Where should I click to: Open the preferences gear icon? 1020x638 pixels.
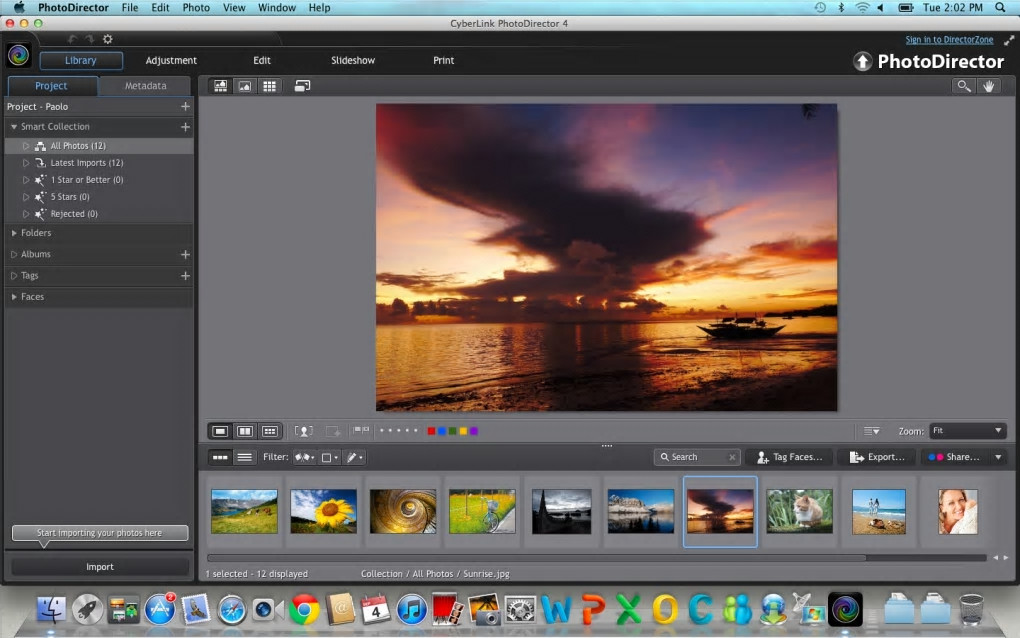pos(108,39)
